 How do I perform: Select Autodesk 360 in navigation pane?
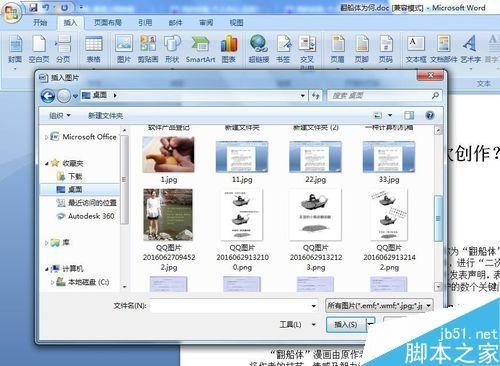coord(86,216)
